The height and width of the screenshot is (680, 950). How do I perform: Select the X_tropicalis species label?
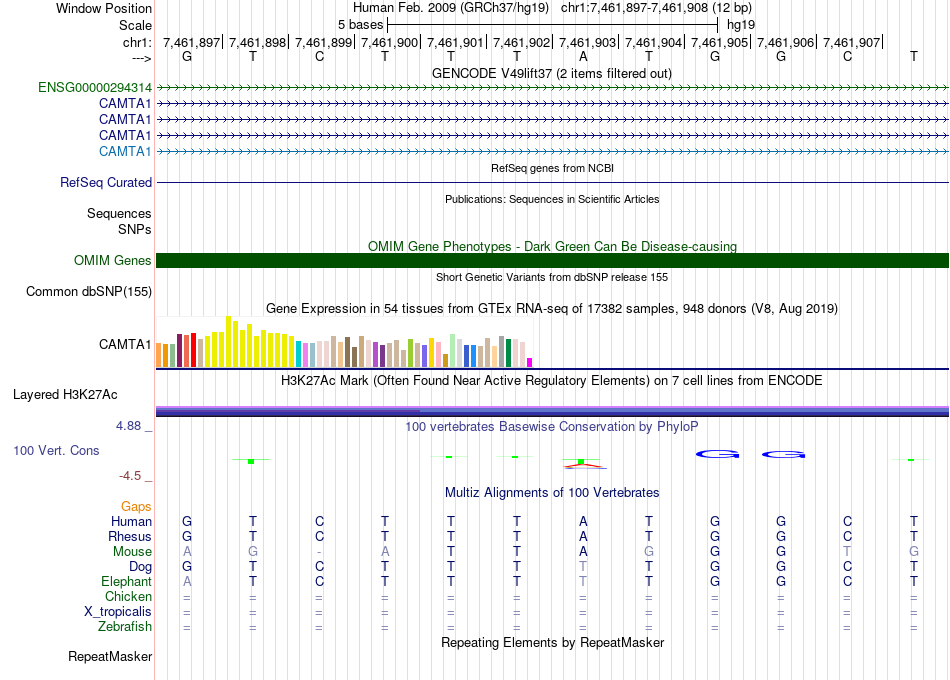tap(118, 612)
